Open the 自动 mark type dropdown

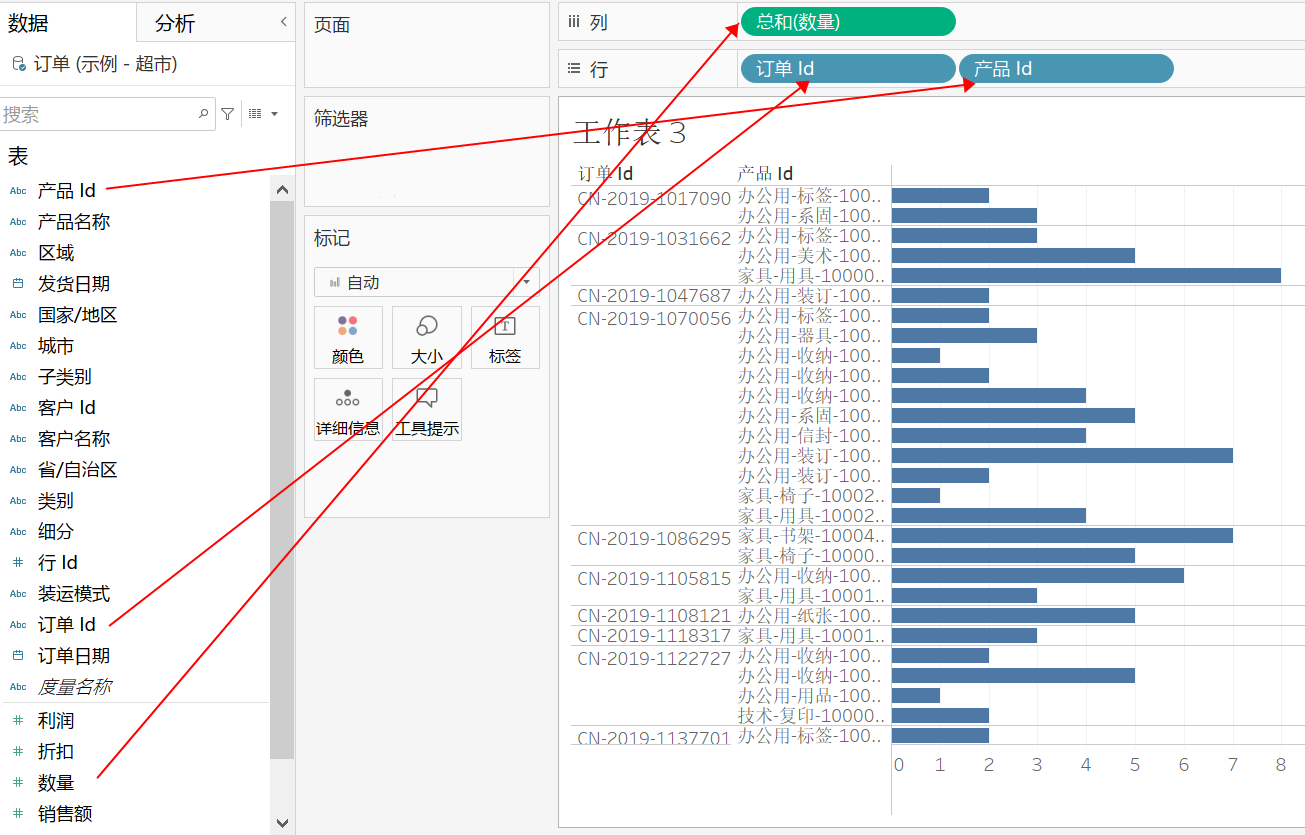pyautogui.click(x=427, y=282)
